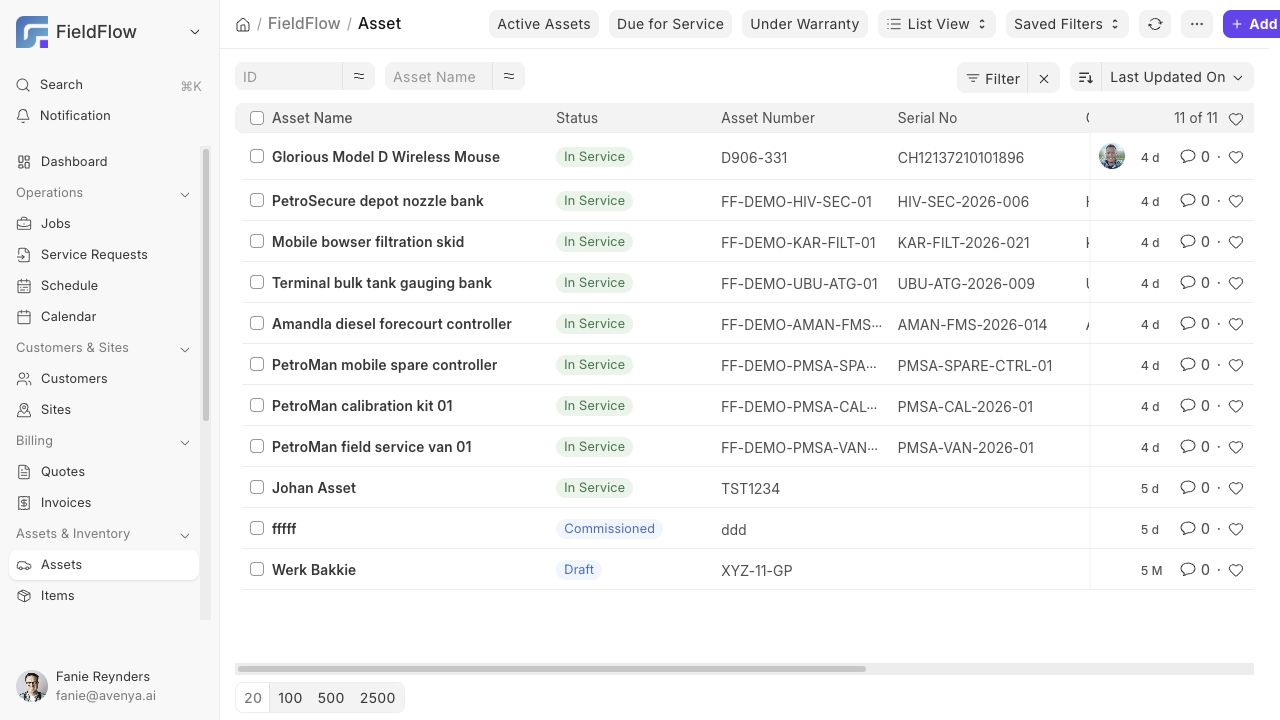Open Items in the sidebar
The width and height of the screenshot is (1280, 720).
click(104, 596)
